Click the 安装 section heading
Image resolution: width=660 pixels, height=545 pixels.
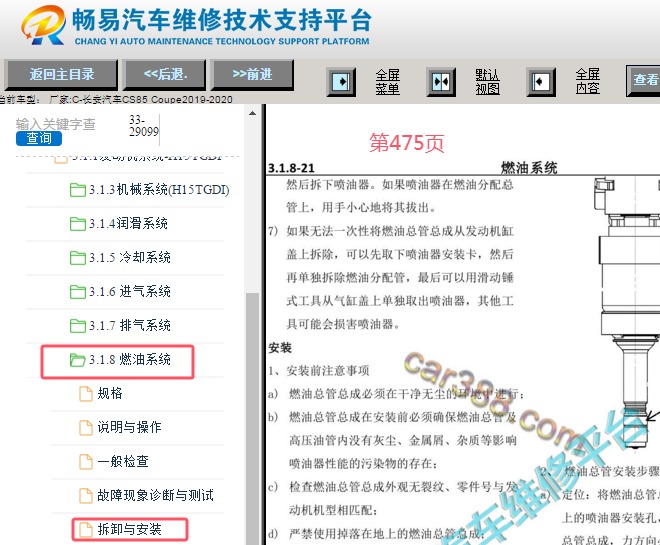click(x=280, y=348)
